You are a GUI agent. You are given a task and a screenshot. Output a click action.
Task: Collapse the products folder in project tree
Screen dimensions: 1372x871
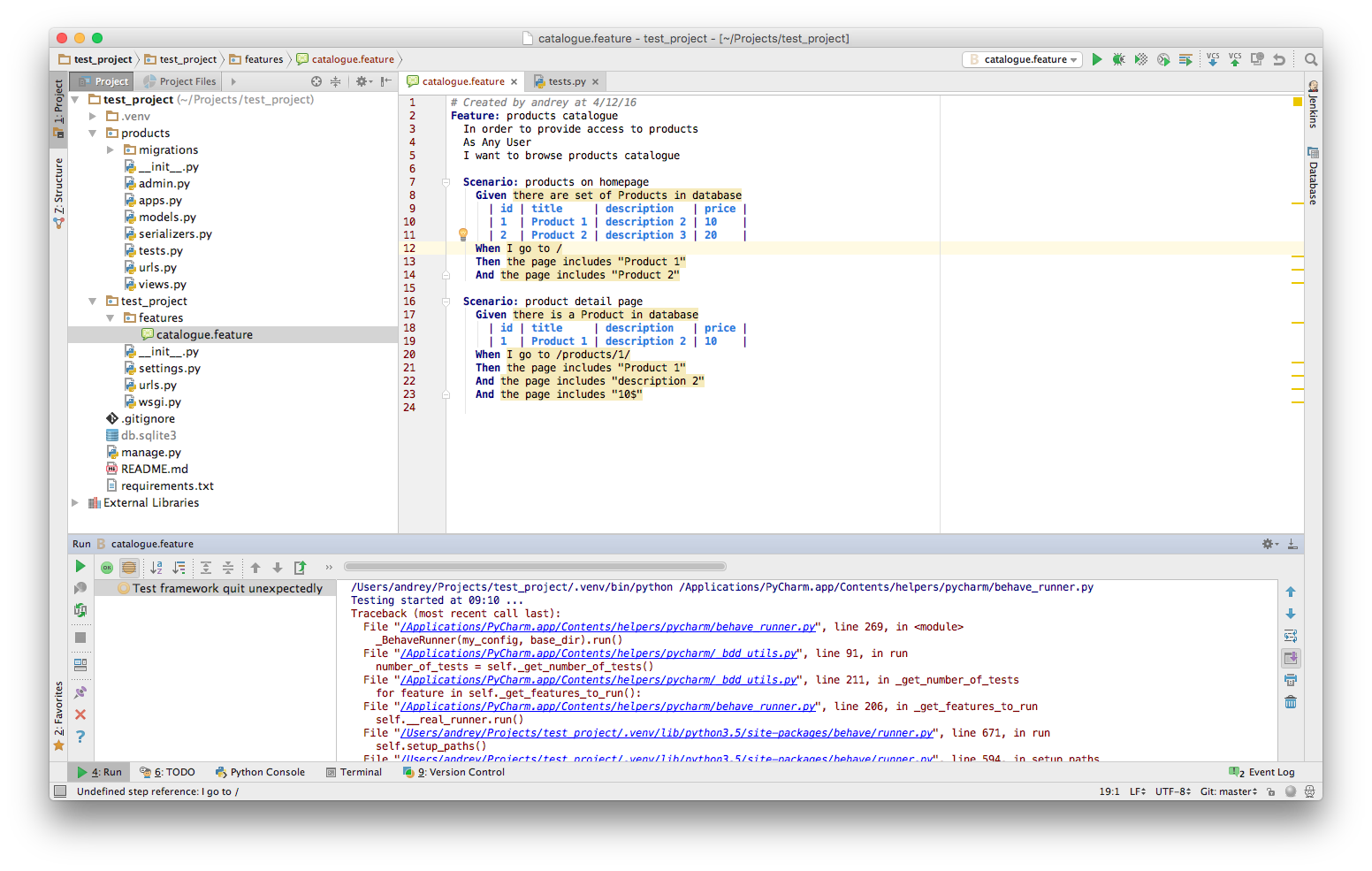click(x=93, y=133)
